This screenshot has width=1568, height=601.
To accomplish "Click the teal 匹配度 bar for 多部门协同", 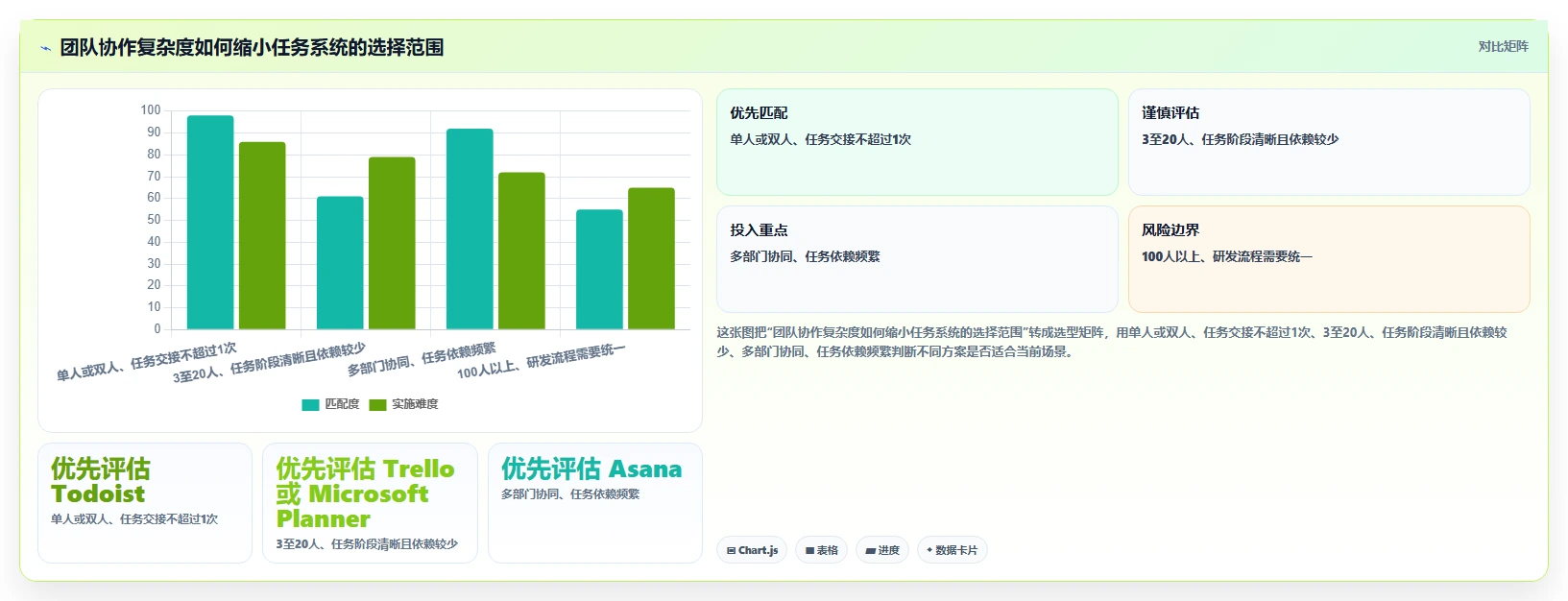I will [470, 229].
